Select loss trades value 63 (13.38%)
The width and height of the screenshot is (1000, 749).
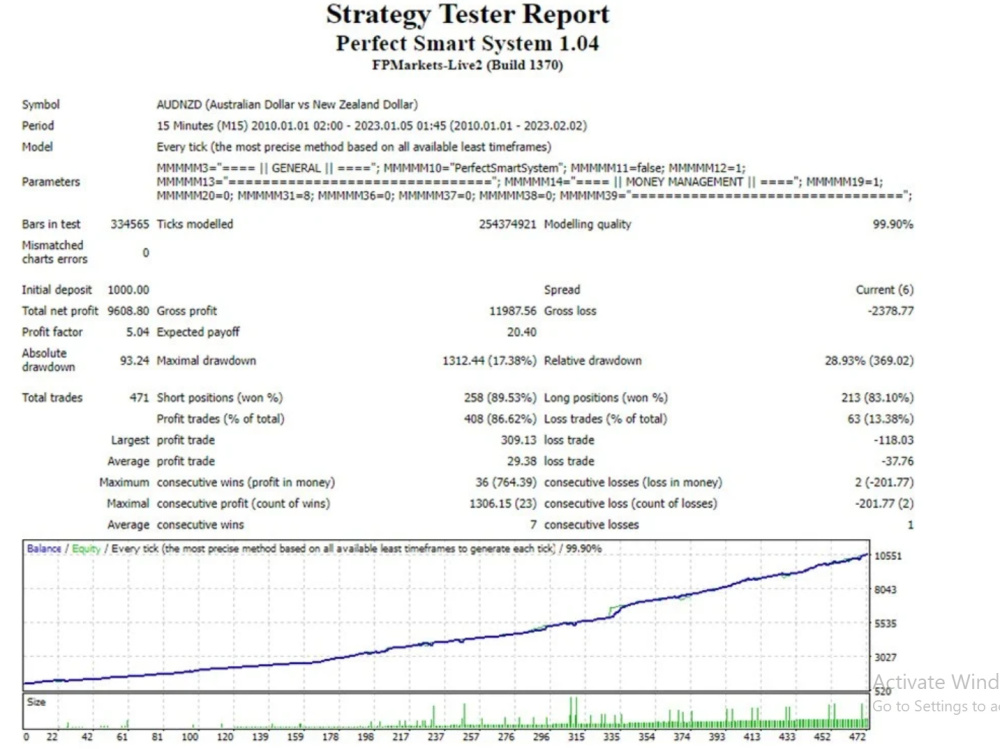pos(881,419)
